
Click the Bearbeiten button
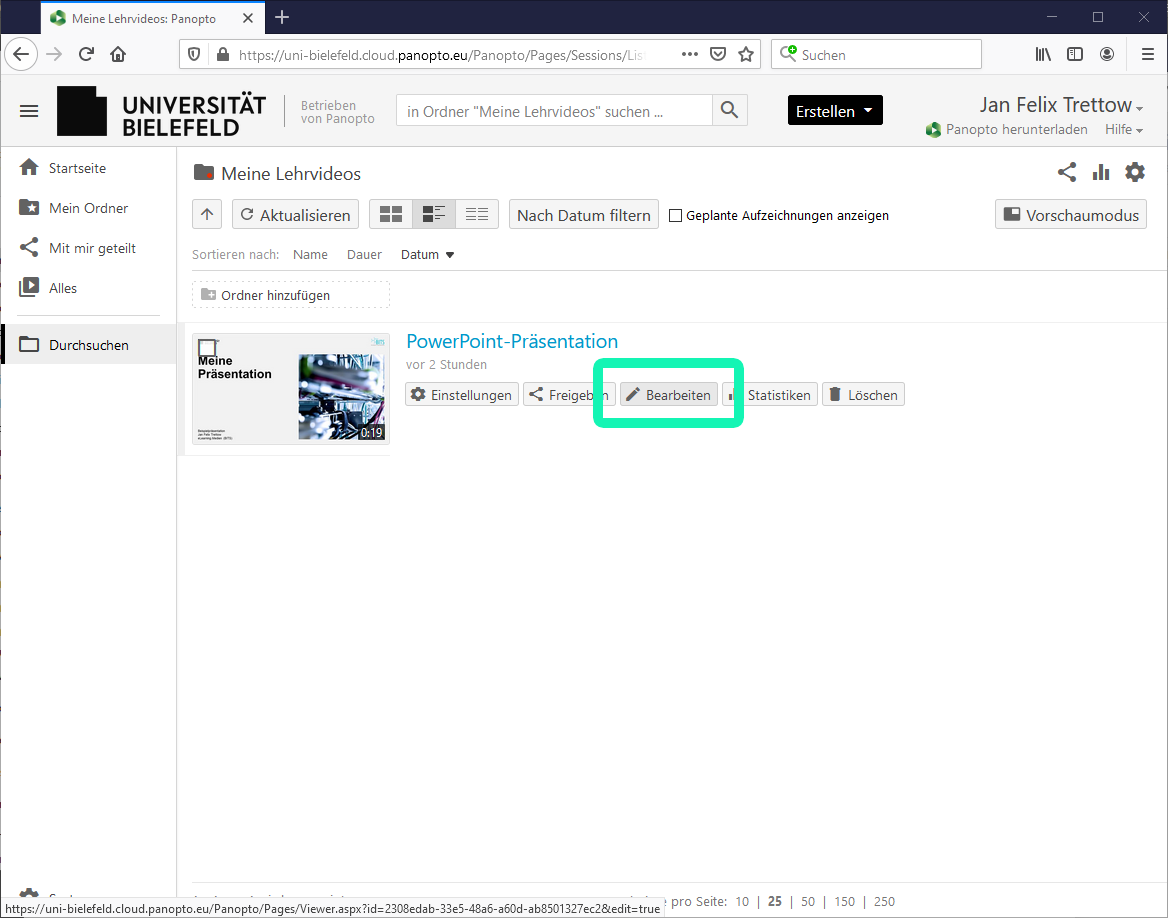point(668,395)
